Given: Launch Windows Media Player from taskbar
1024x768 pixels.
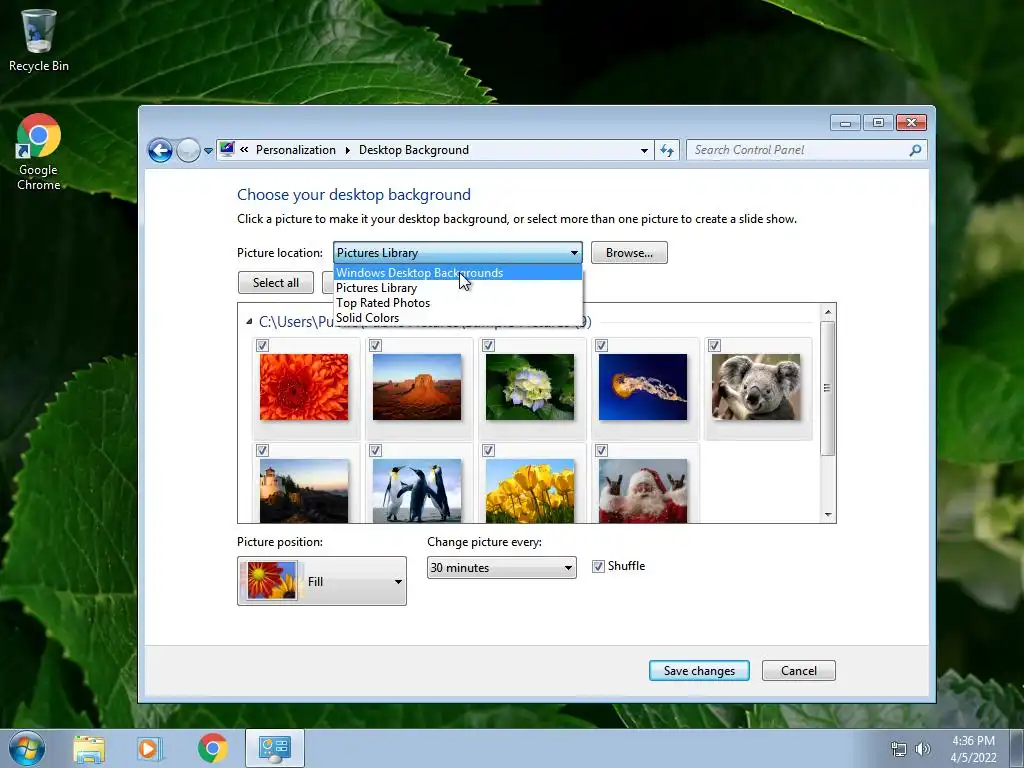Looking at the screenshot, I should 150,748.
